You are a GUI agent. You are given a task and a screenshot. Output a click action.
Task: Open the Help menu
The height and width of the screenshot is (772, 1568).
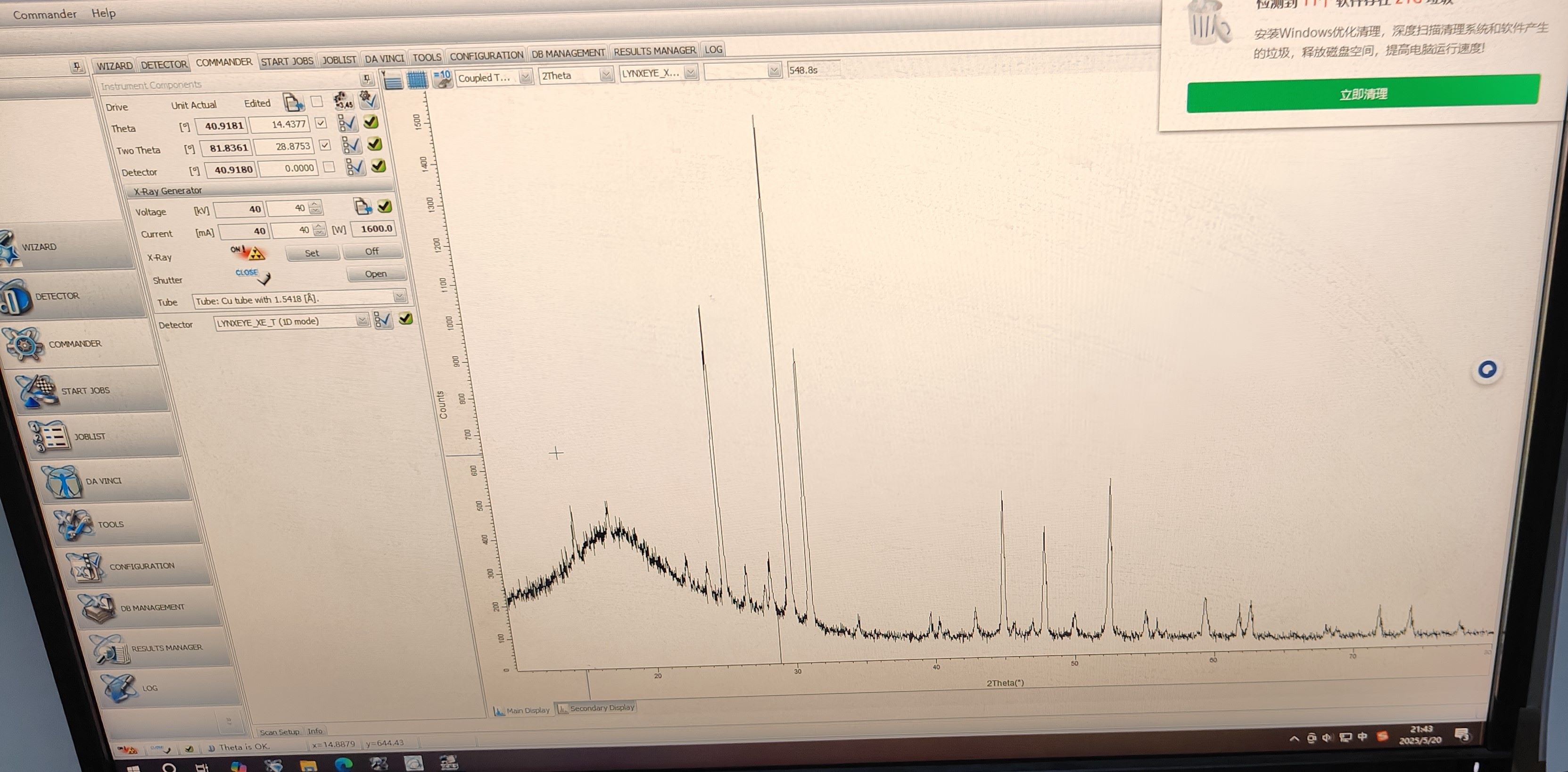click(x=103, y=13)
